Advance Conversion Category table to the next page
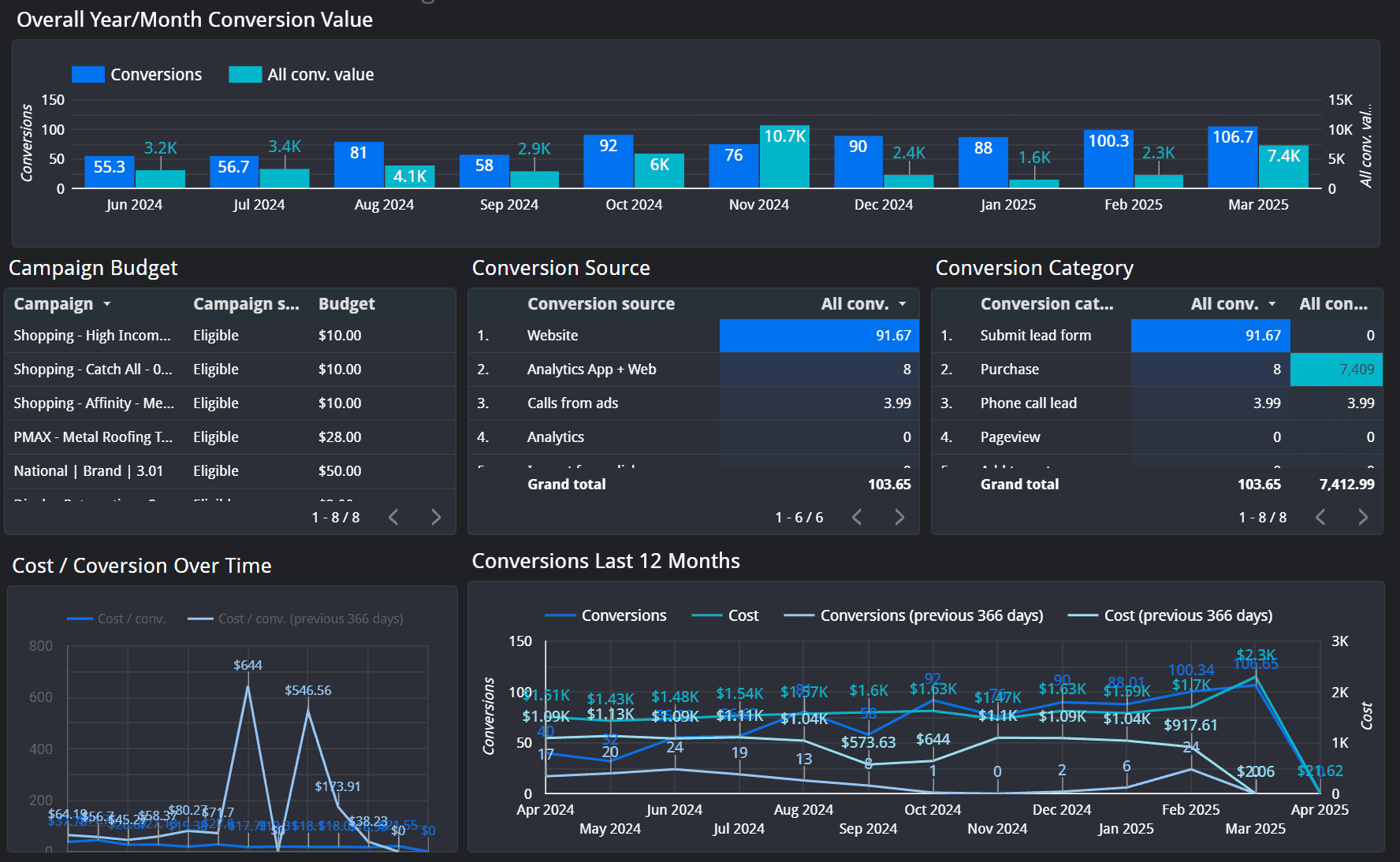 (x=1363, y=517)
